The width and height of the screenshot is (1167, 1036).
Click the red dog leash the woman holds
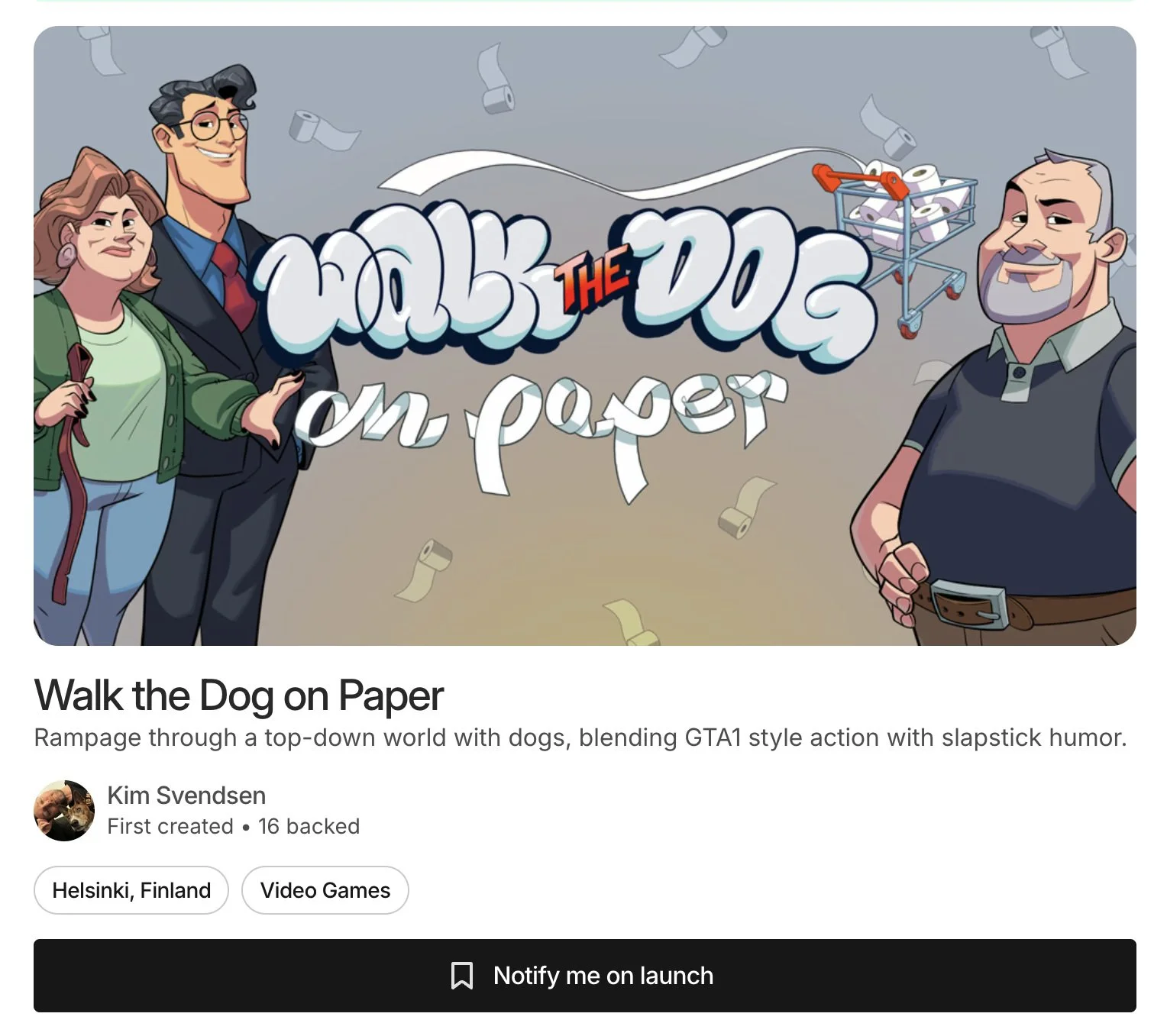[x=74, y=466]
